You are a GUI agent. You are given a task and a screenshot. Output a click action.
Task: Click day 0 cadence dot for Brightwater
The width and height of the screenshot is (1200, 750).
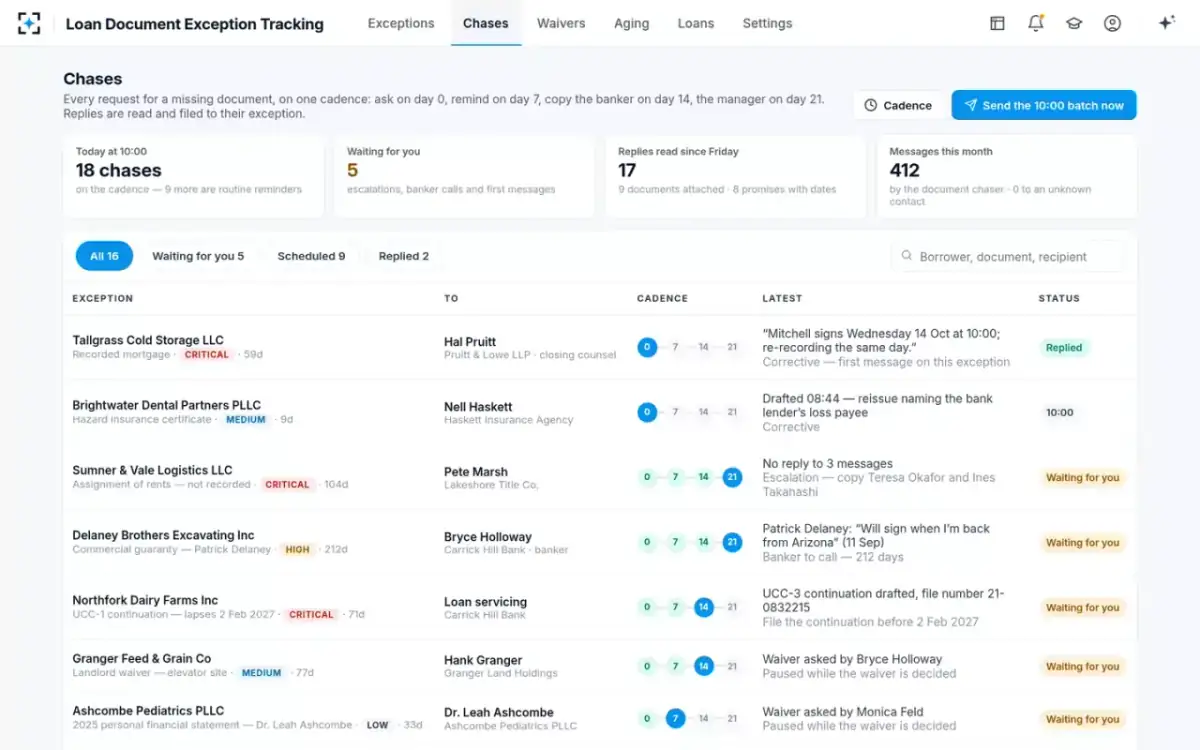(647, 412)
